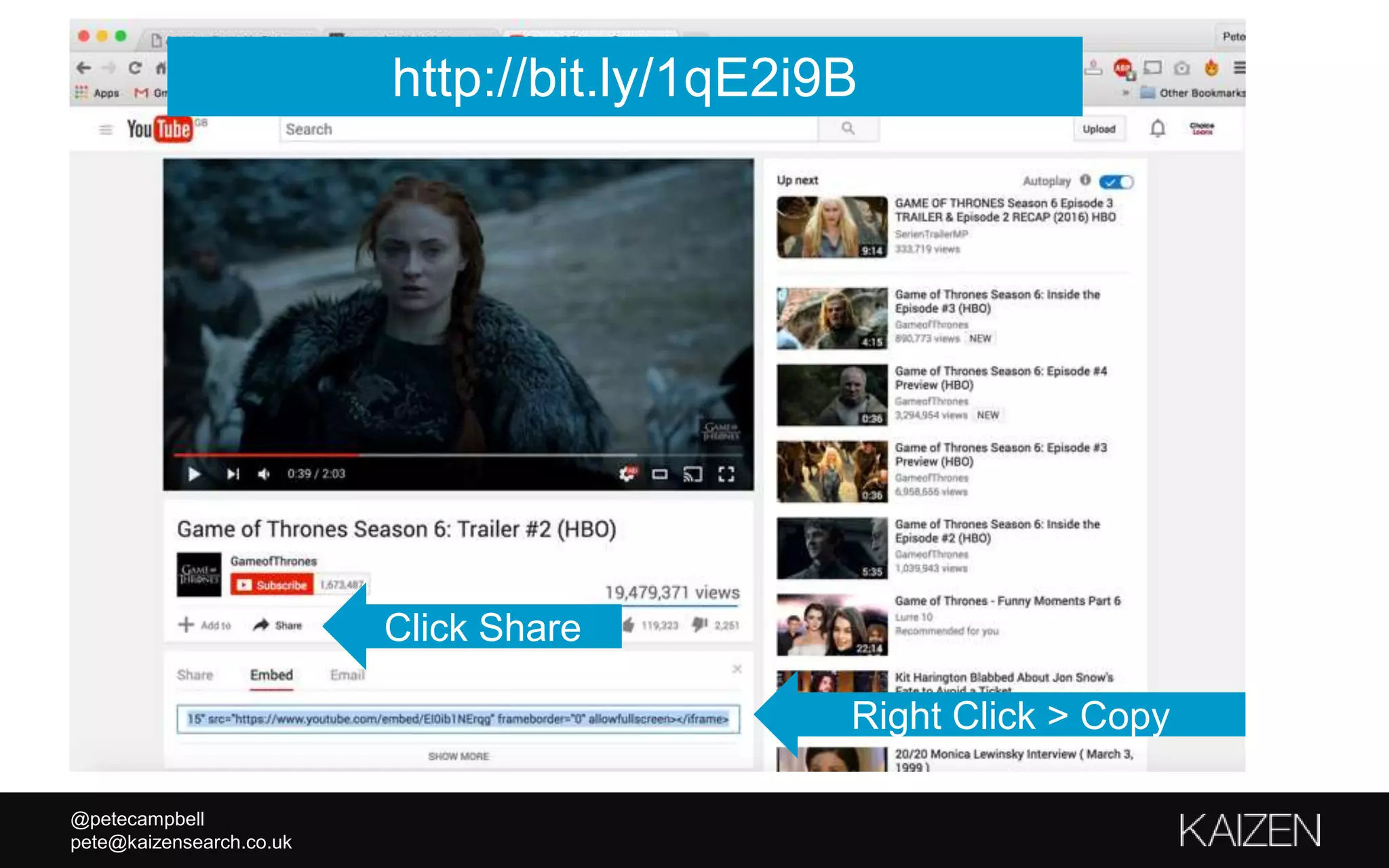Toggle the Autoplay switch off
The width and height of the screenshot is (1389, 868).
(1116, 182)
